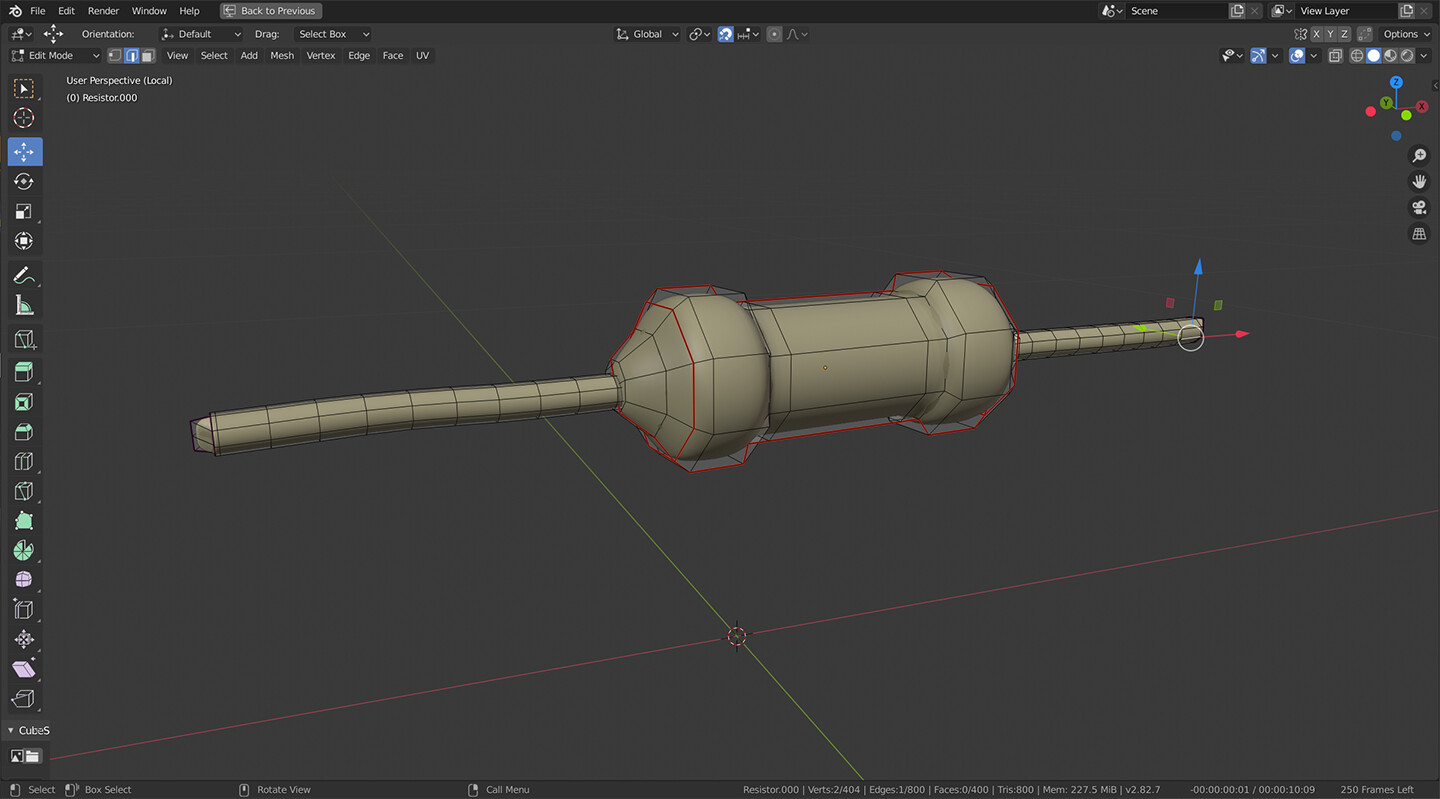Expand the Global transform orientation dropdown
Screen dimensions: 1440x799
click(x=647, y=34)
